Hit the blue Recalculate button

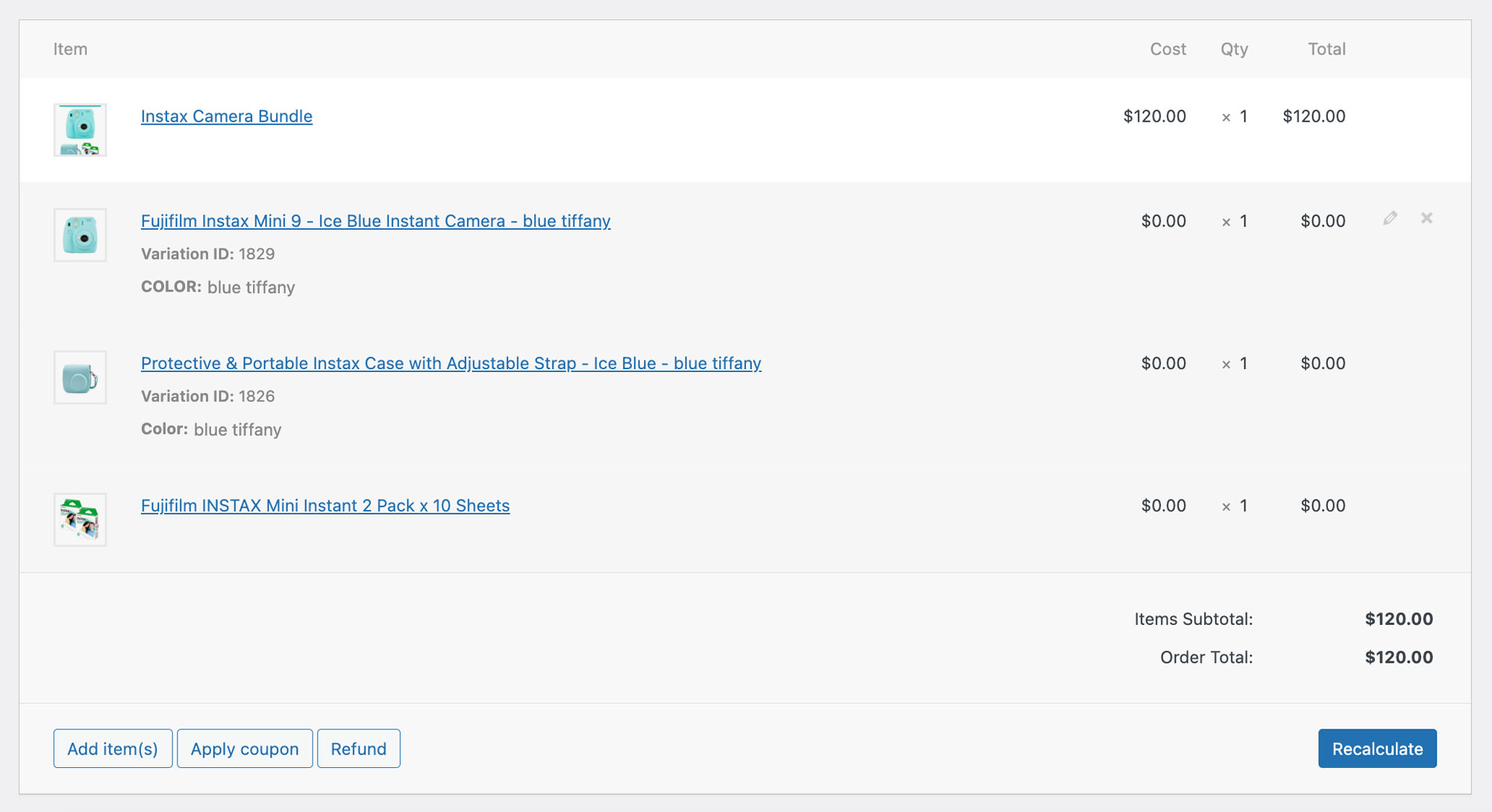click(1376, 749)
